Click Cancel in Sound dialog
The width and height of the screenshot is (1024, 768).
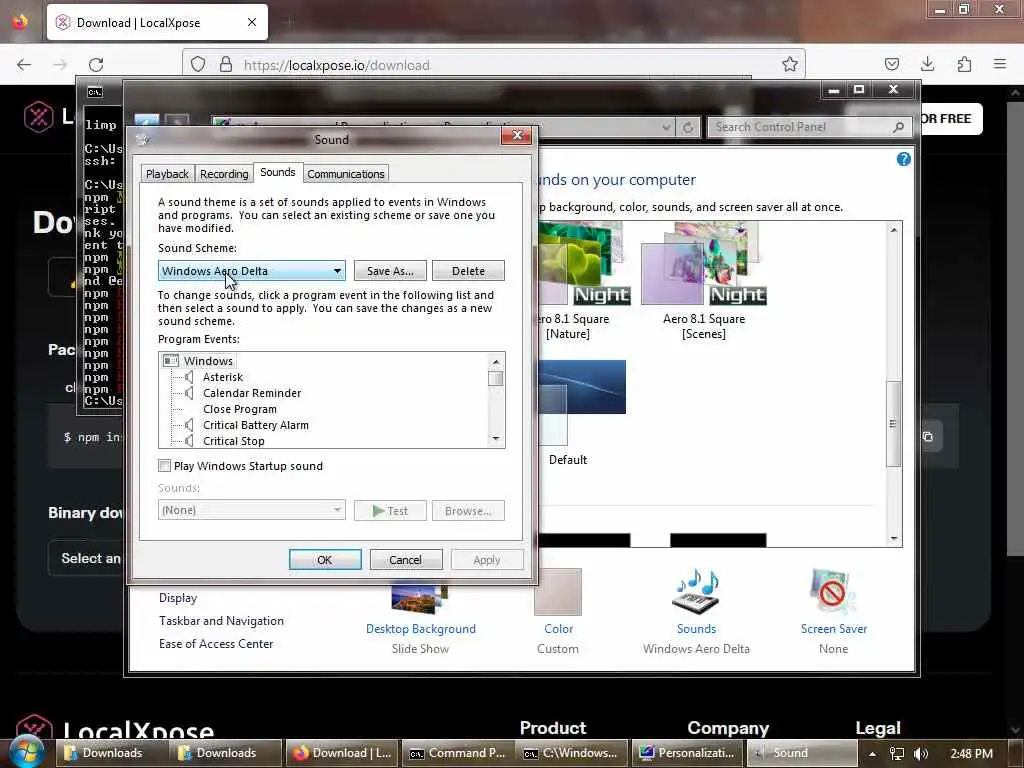[406, 560]
